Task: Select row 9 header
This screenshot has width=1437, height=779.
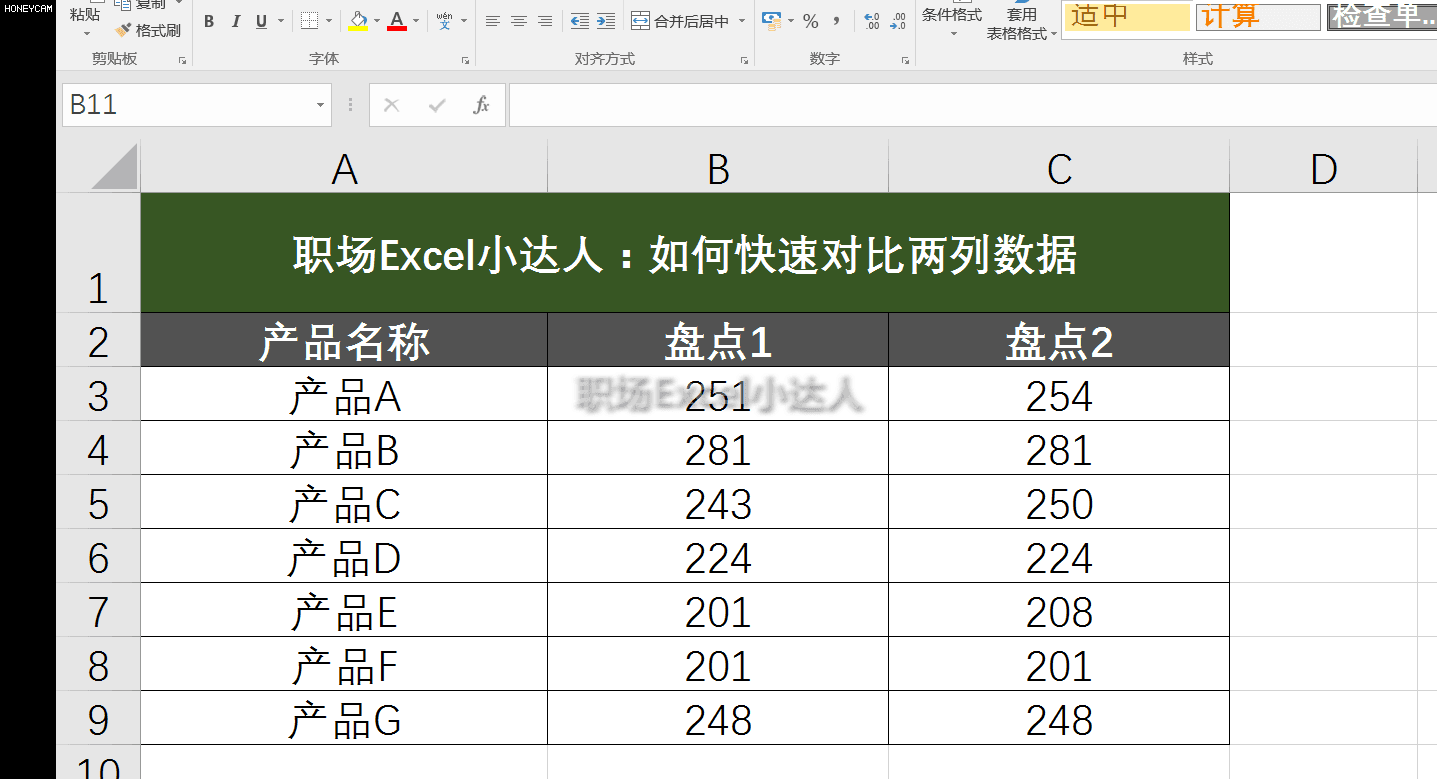Action: 98,719
